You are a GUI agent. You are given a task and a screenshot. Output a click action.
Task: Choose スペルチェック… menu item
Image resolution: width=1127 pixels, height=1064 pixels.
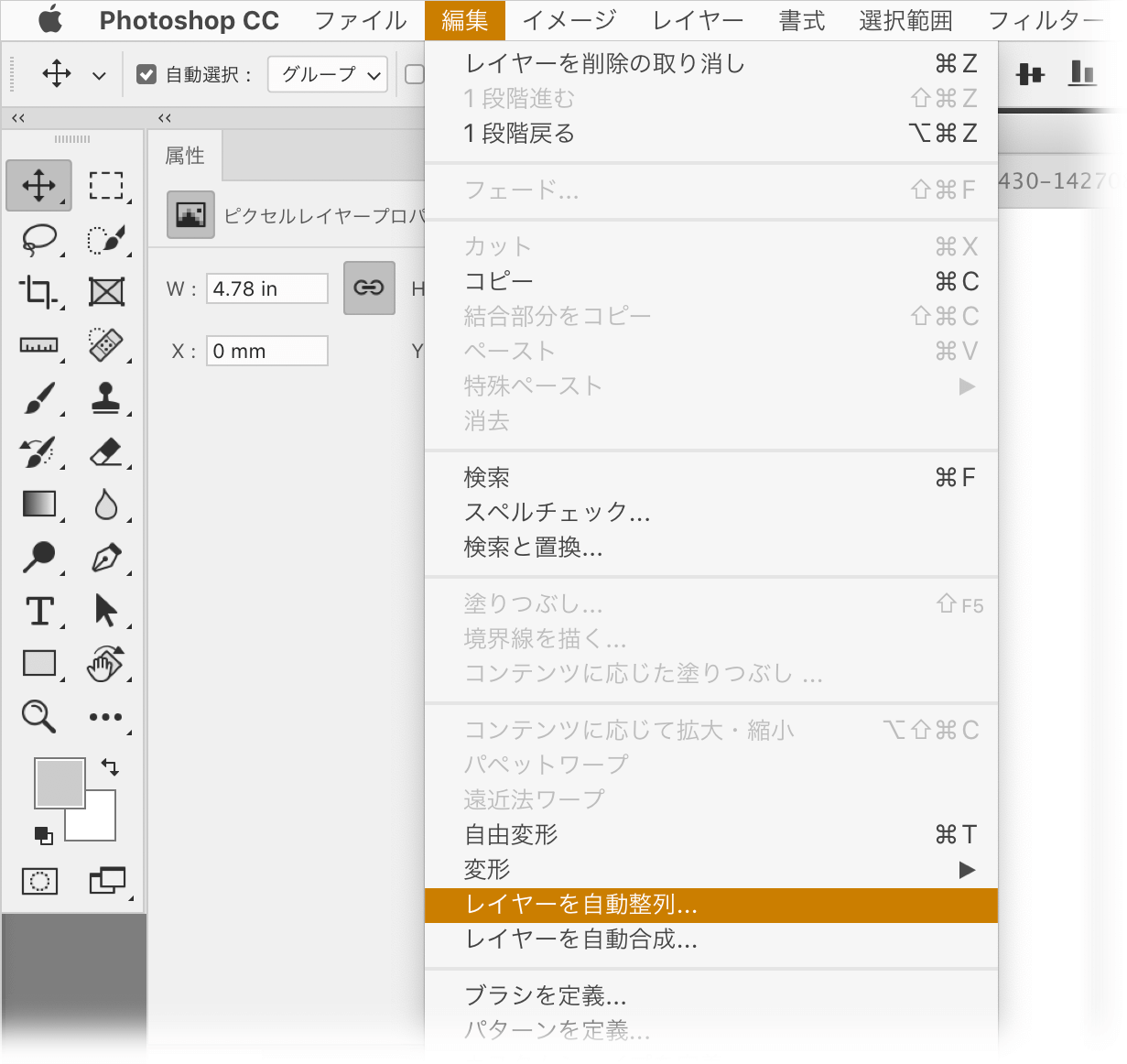711,512
